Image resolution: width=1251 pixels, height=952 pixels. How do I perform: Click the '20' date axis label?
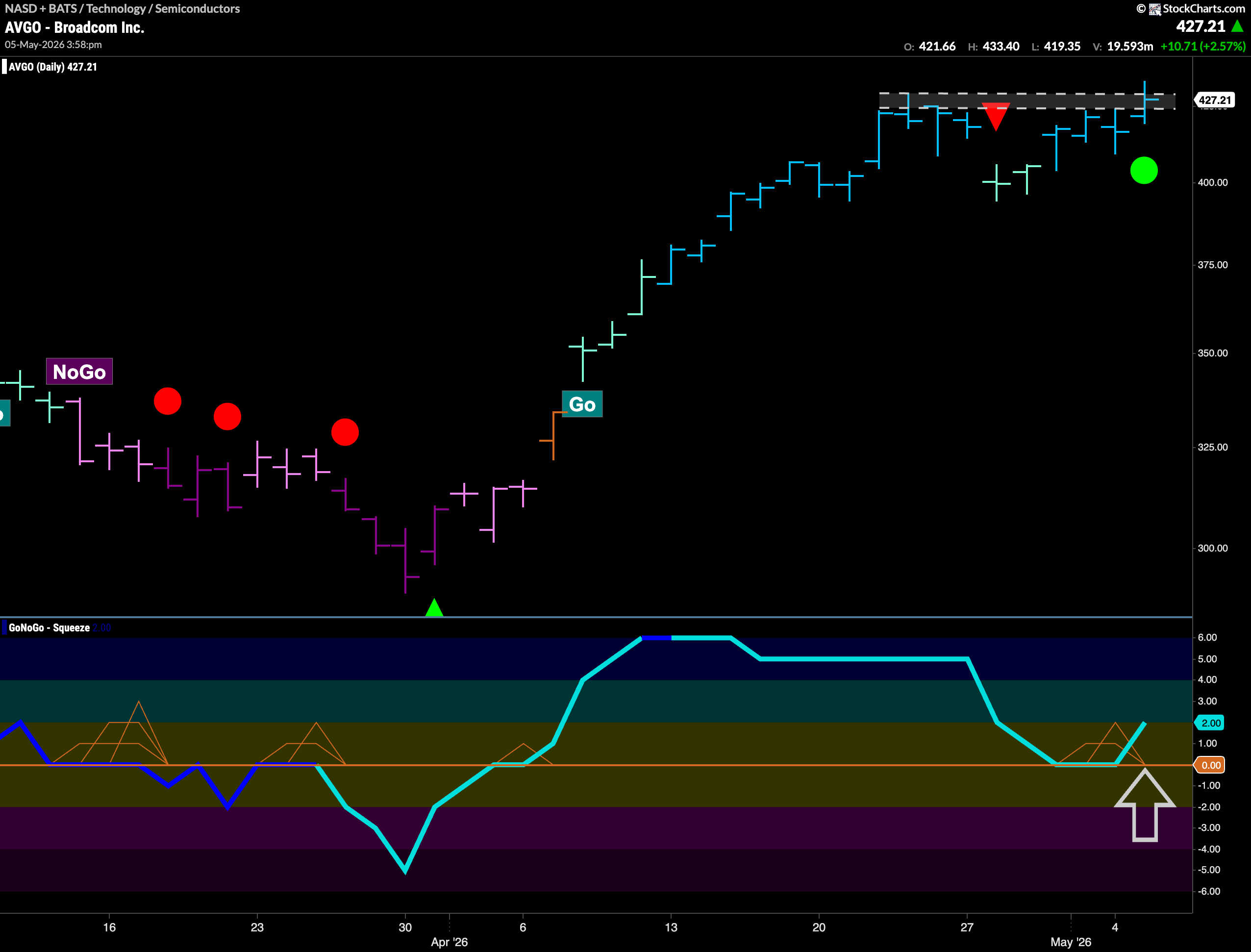click(819, 927)
